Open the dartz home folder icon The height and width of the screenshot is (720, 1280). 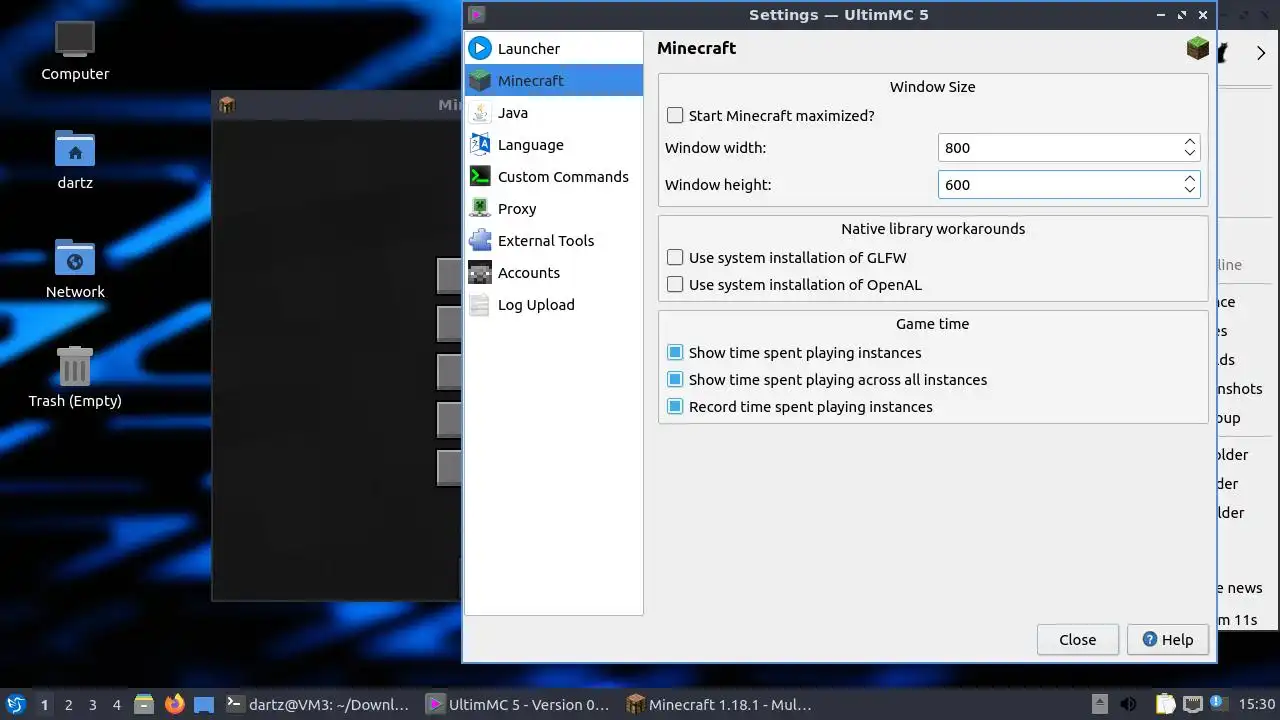tap(75, 160)
